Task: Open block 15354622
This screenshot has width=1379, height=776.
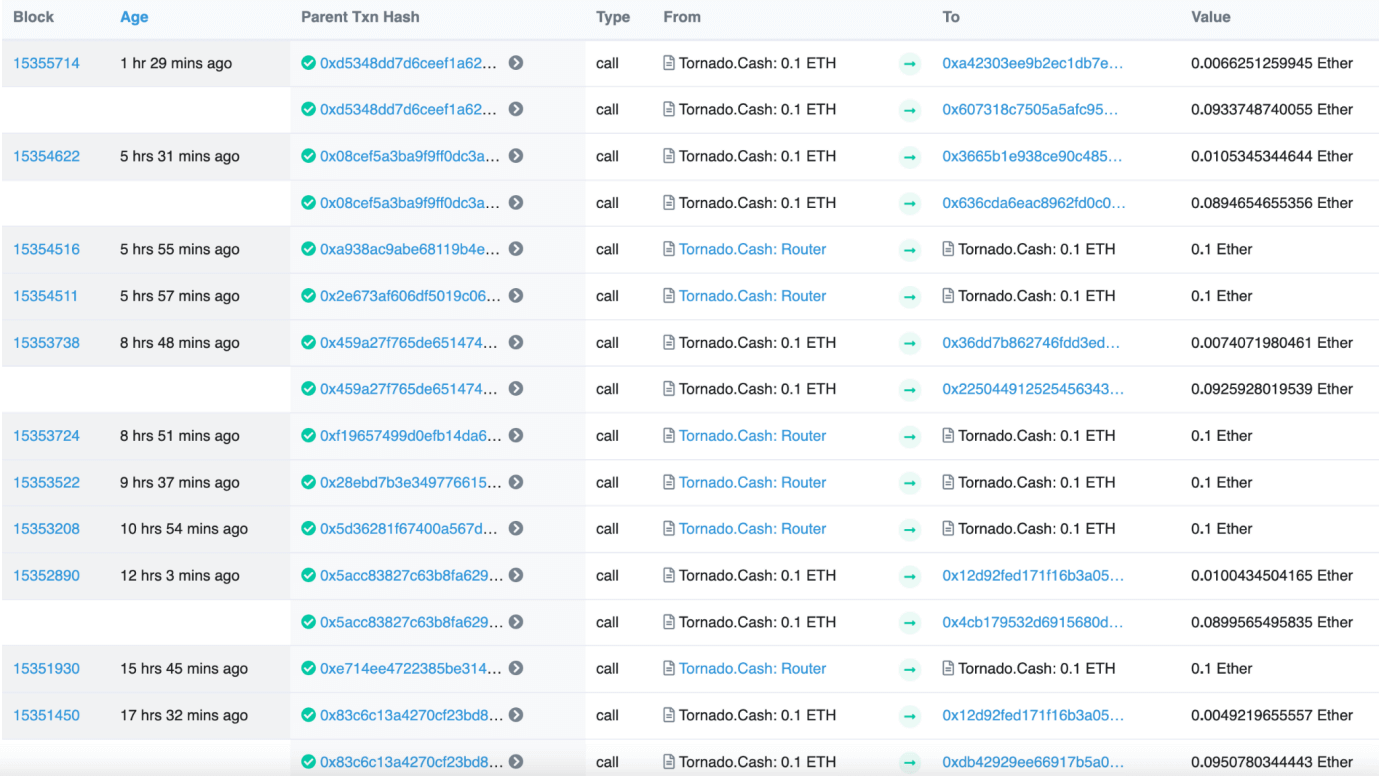Action: pyautogui.click(x=46, y=156)
